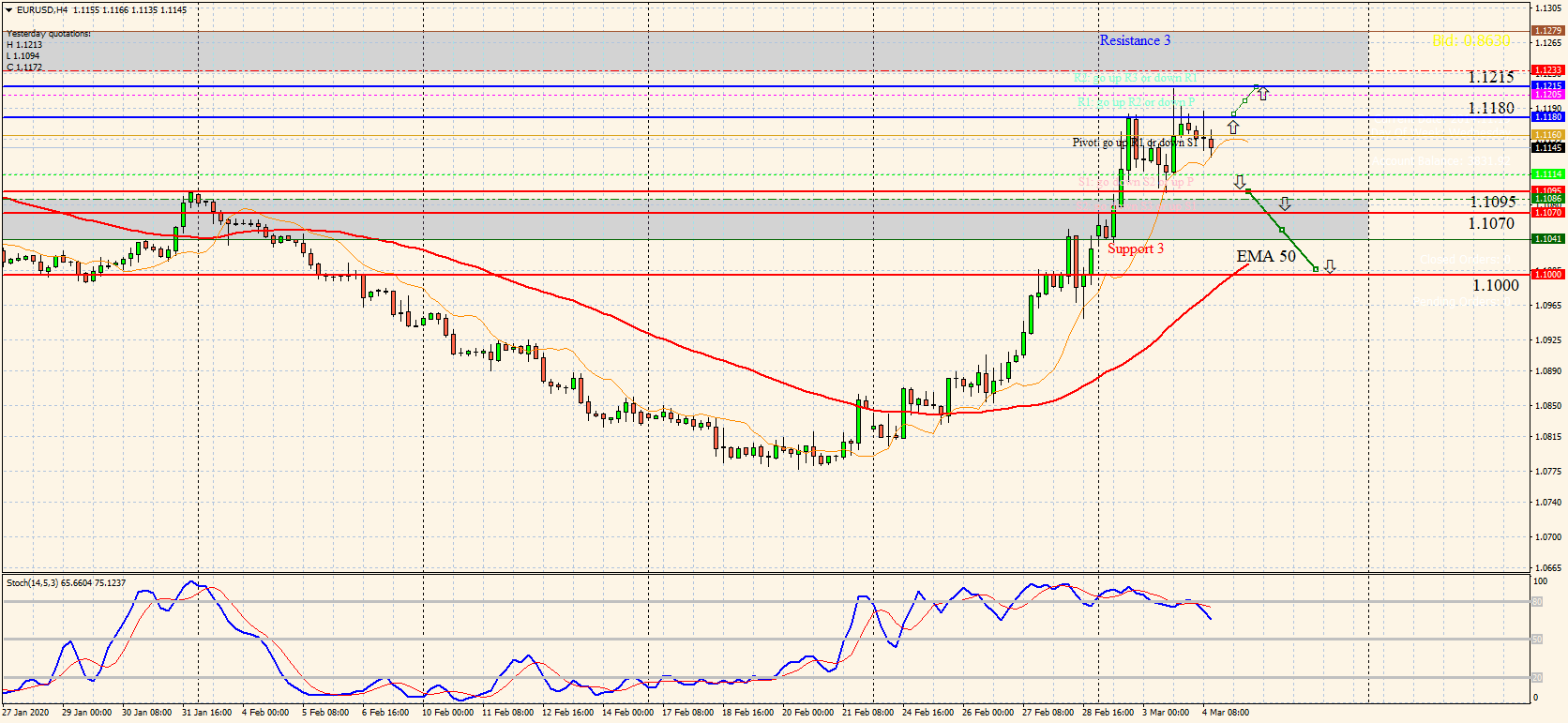Click the large '1.1070' level label
This screenshot has height=723, width=1568.
(1491, 223)
